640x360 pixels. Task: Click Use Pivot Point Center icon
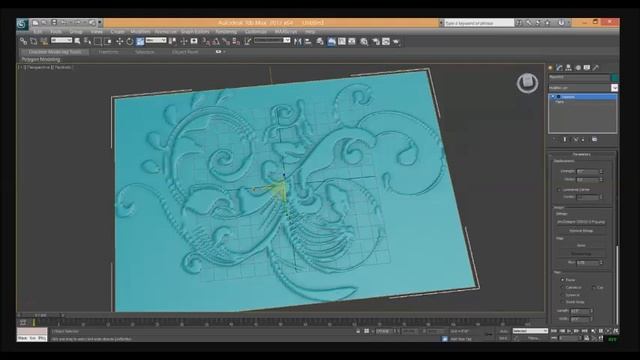point(173,41)
